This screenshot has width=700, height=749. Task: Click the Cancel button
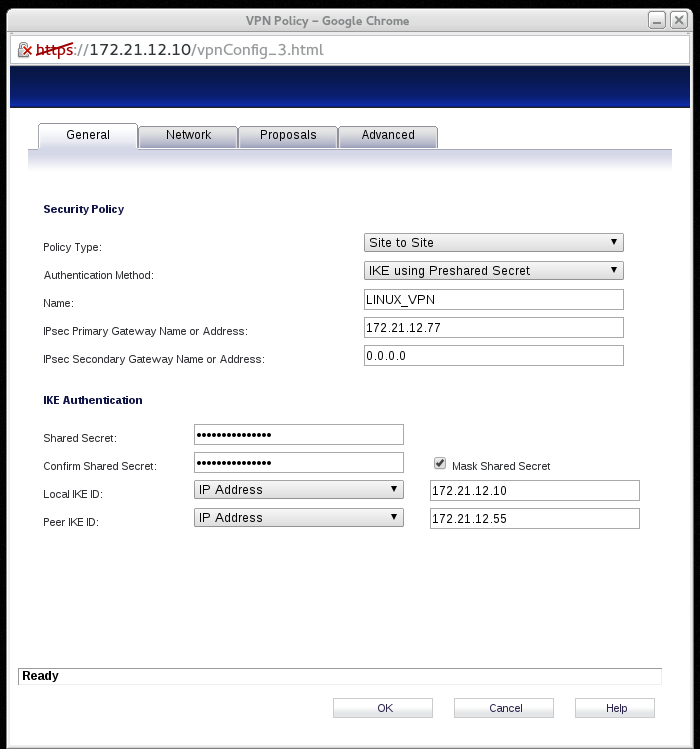504,708
